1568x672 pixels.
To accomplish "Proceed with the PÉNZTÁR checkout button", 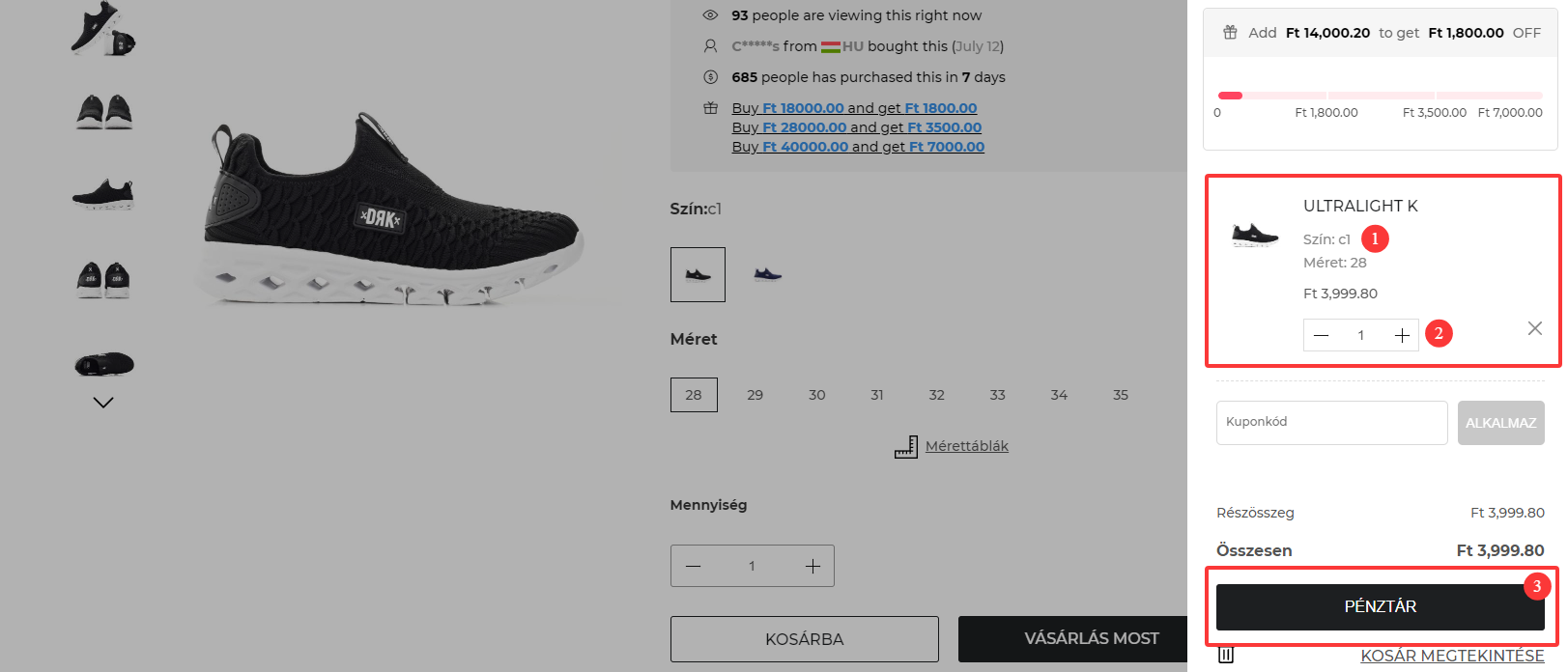I will tap(1381, 606).
